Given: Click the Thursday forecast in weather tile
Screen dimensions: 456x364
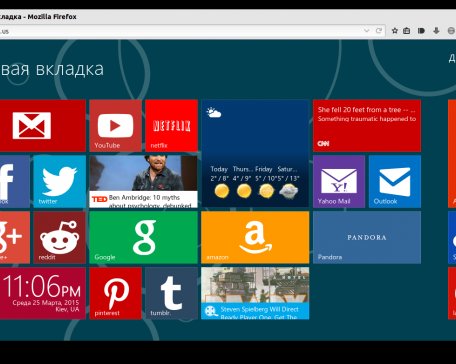Looking at the screenshot, I should (243, 183).
